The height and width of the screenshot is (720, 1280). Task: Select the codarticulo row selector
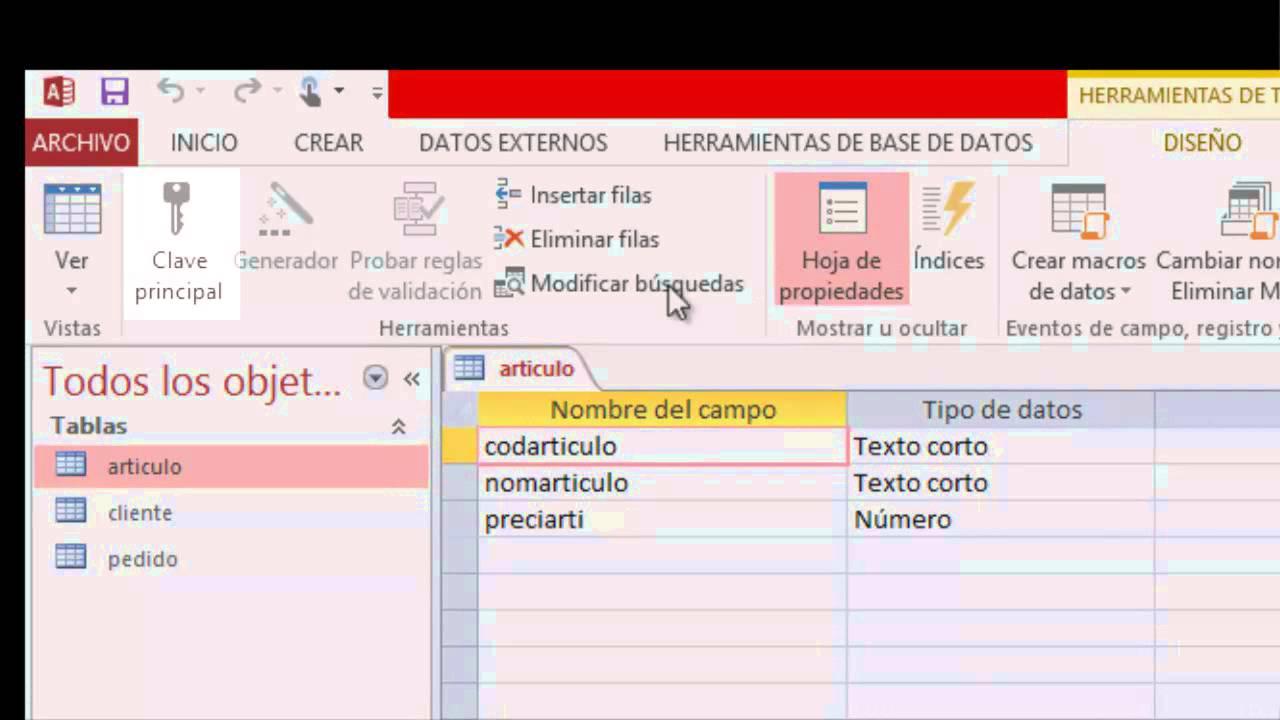460,446
